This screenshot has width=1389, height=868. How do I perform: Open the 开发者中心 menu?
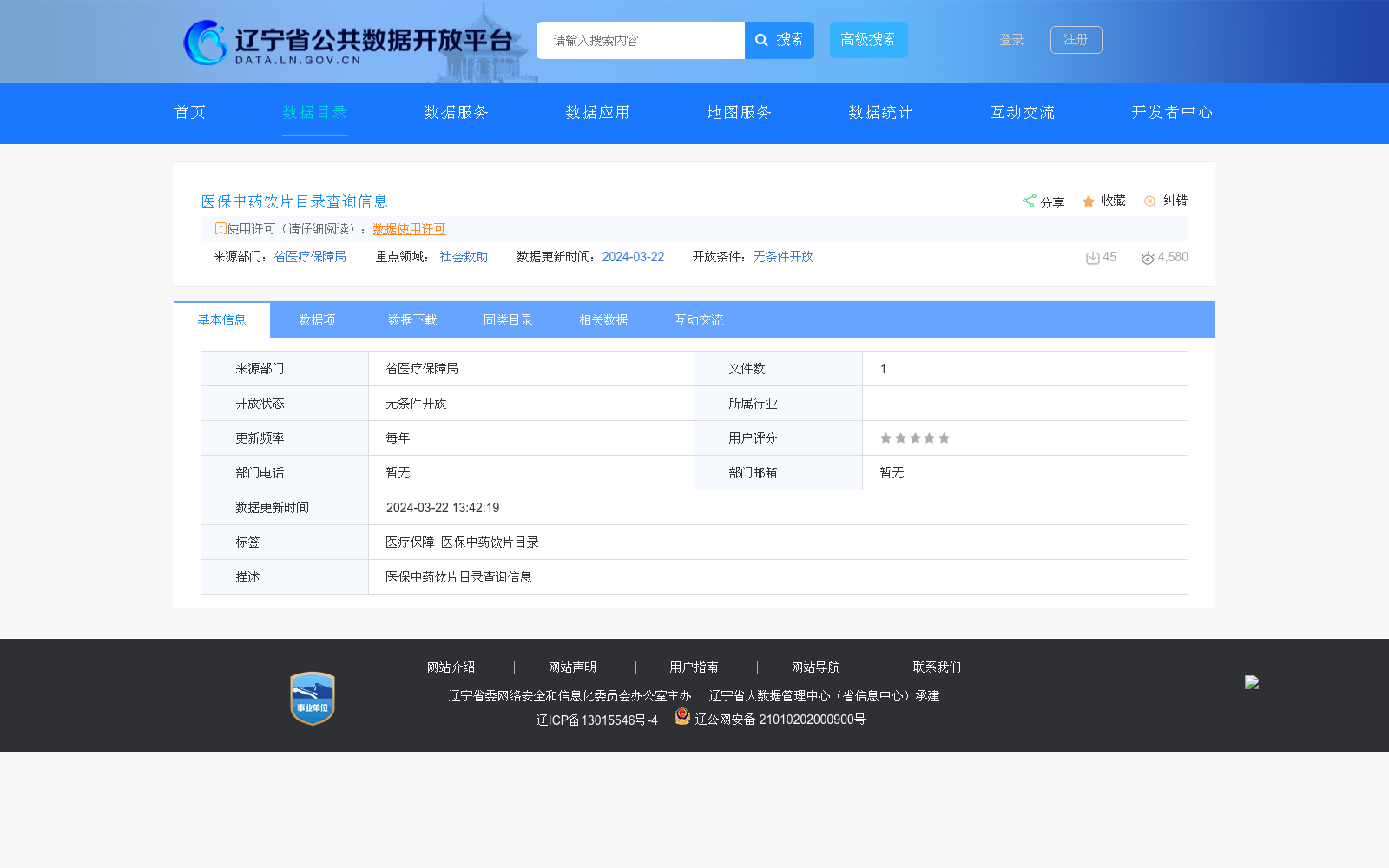1173,113
